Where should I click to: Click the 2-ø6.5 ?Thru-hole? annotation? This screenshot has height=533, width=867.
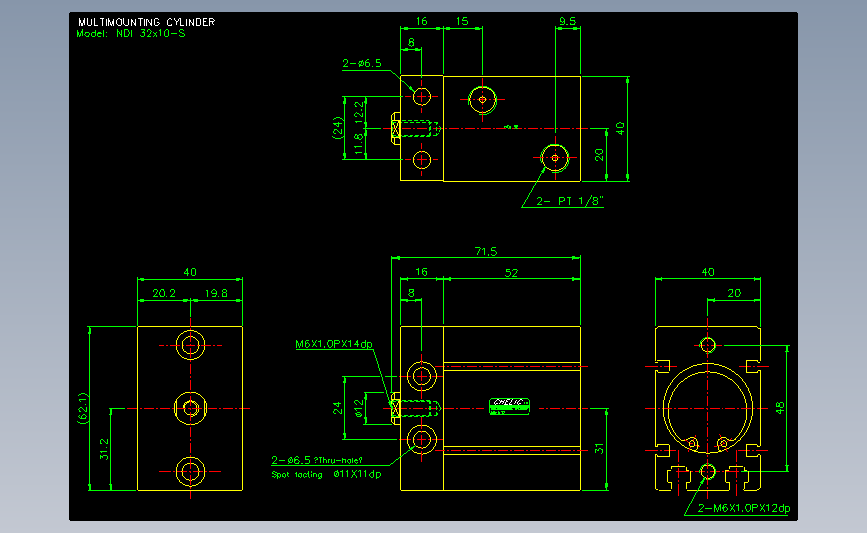pos(317,460)
